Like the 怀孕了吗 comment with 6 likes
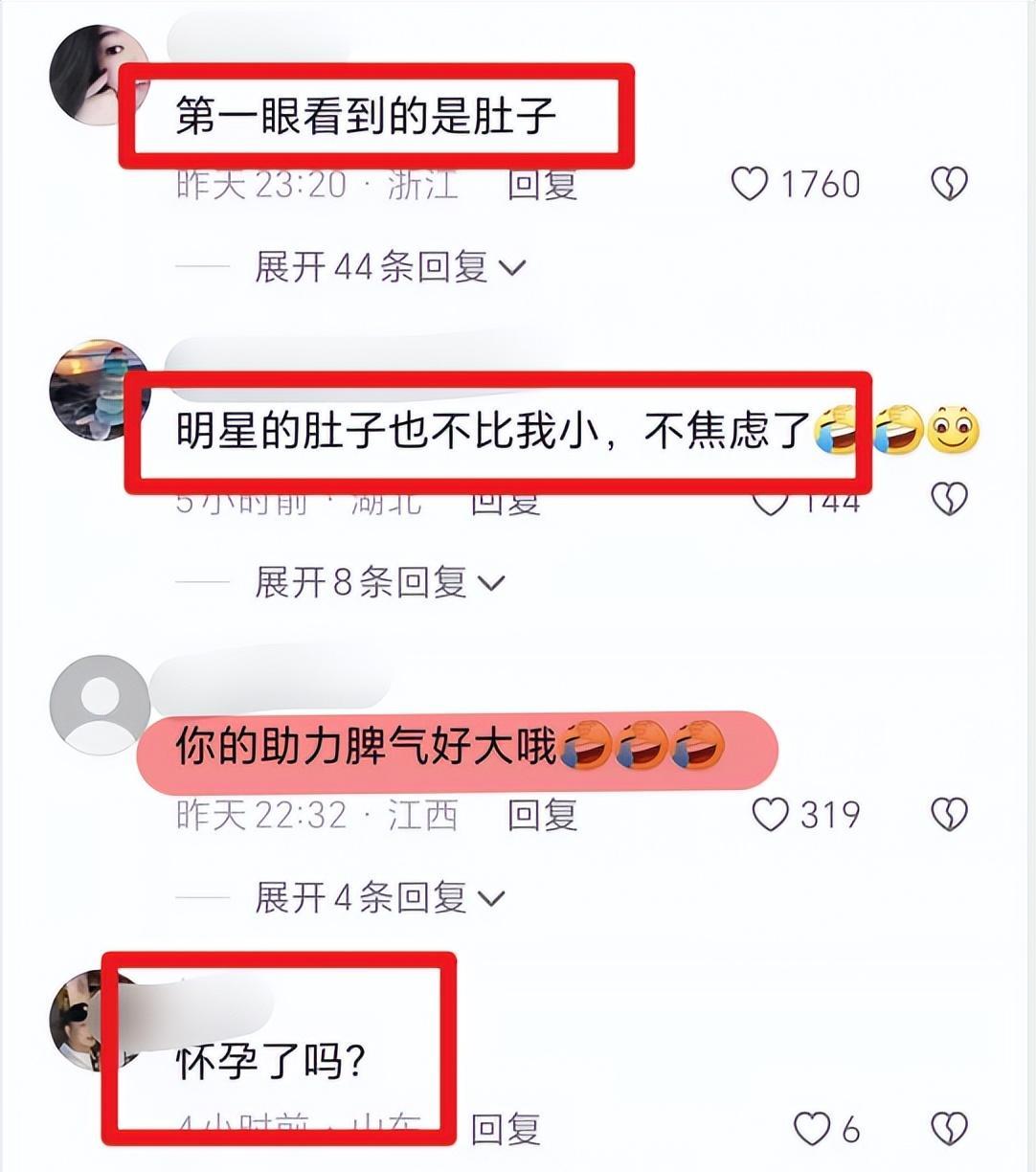 (x=812, y=1130)
